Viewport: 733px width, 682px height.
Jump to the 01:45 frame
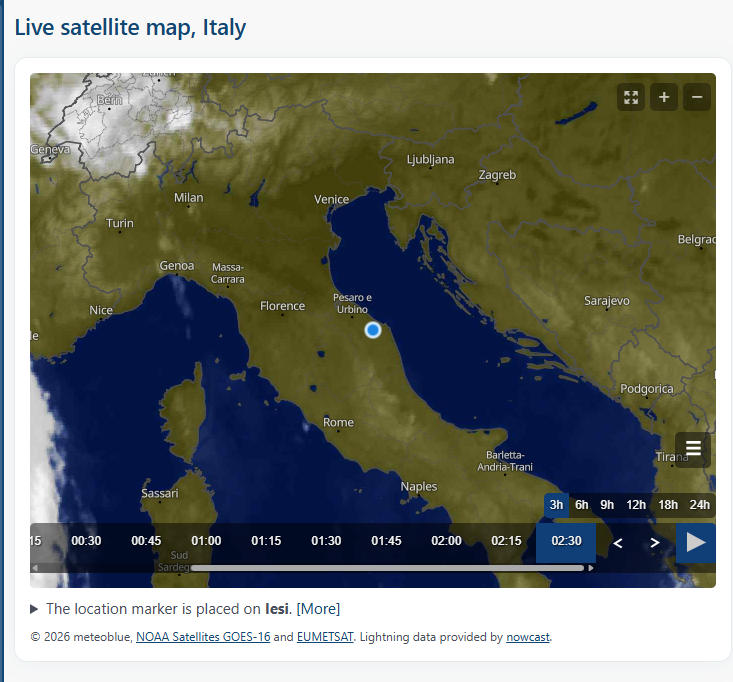click(x=386, y=541)
